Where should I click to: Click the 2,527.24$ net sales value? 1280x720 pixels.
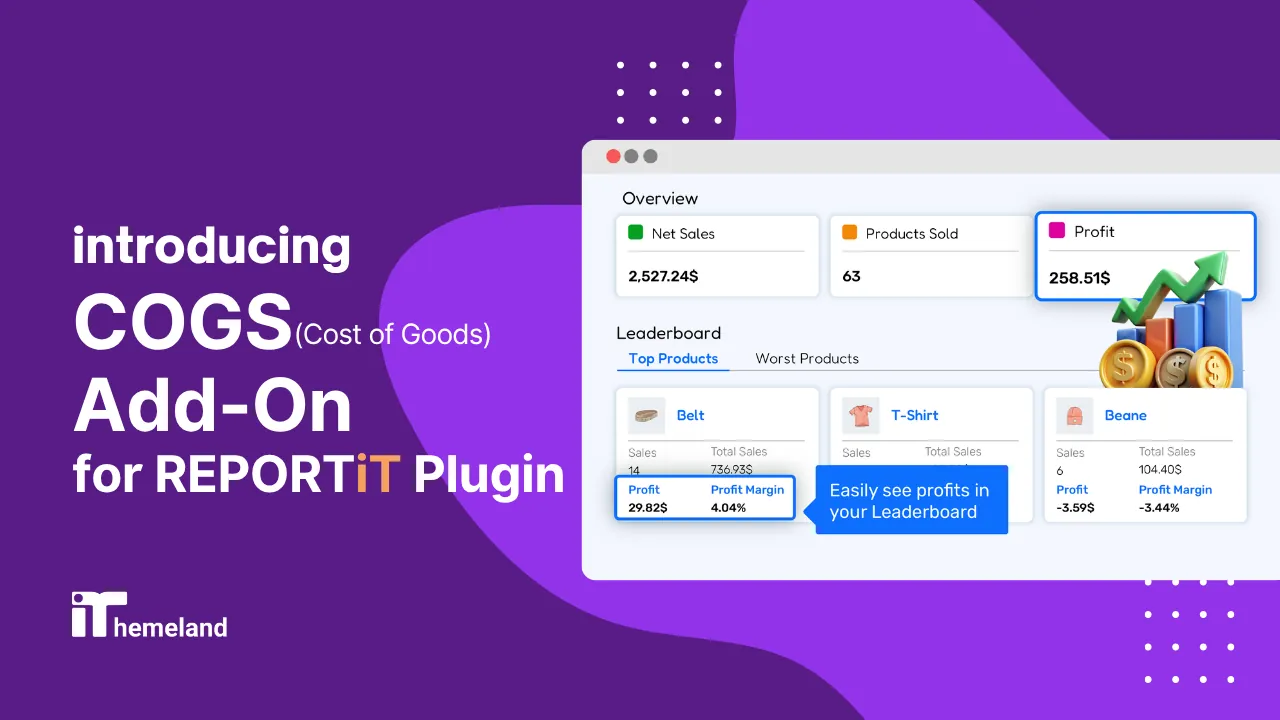tap(663, 276)
